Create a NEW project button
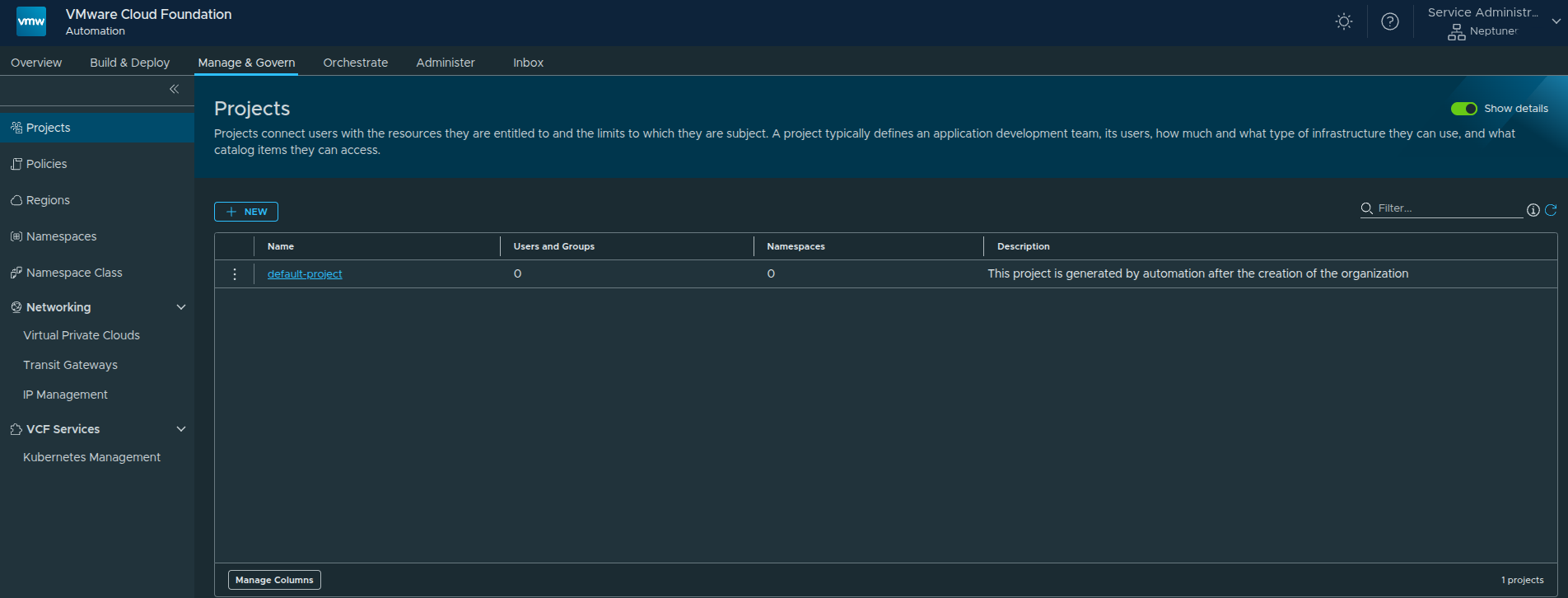Screen dimensions: 1568x598 tap(246, 212)
